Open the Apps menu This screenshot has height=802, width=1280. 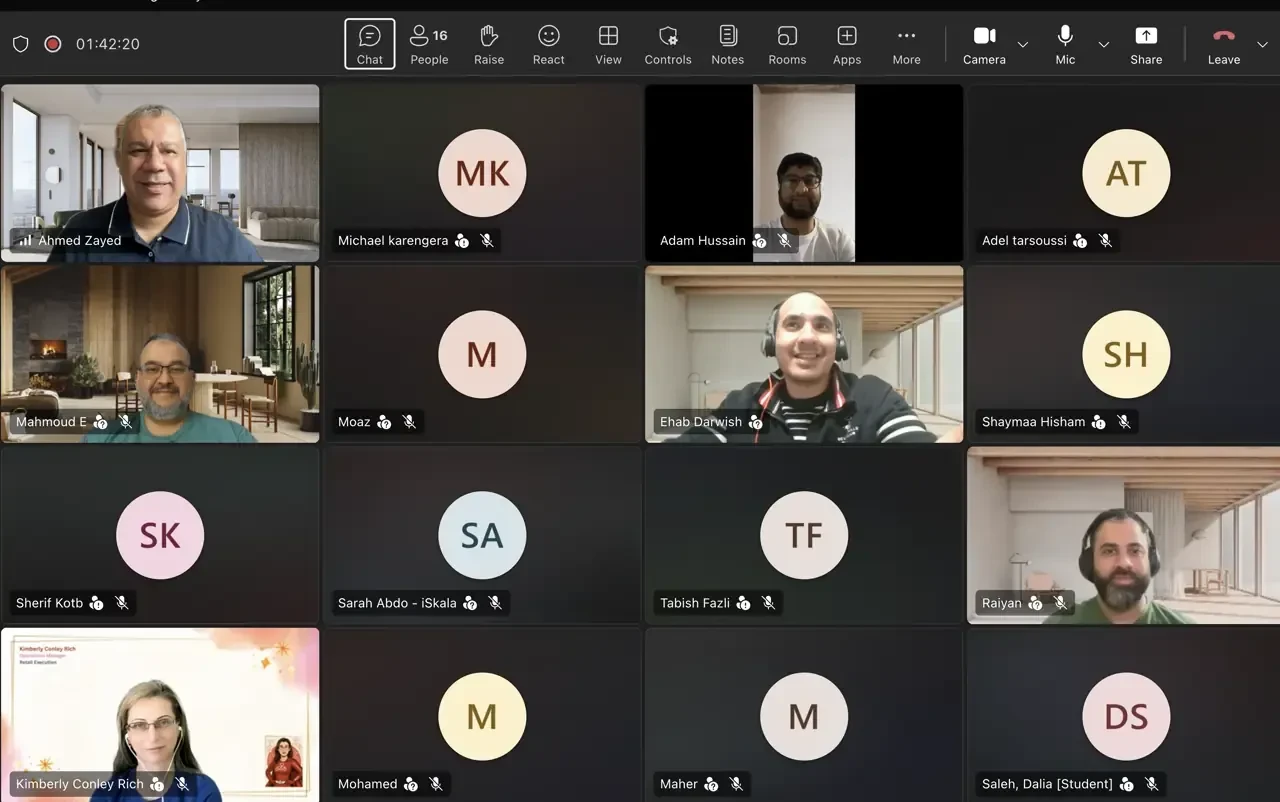coord(847,44)
